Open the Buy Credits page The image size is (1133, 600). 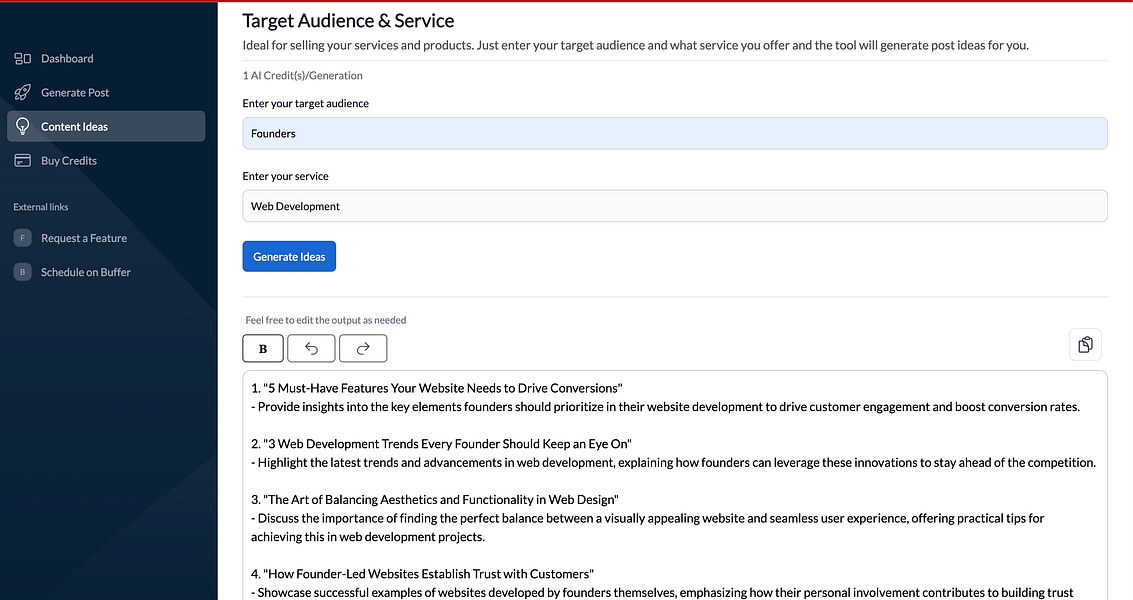pos(69,161)
